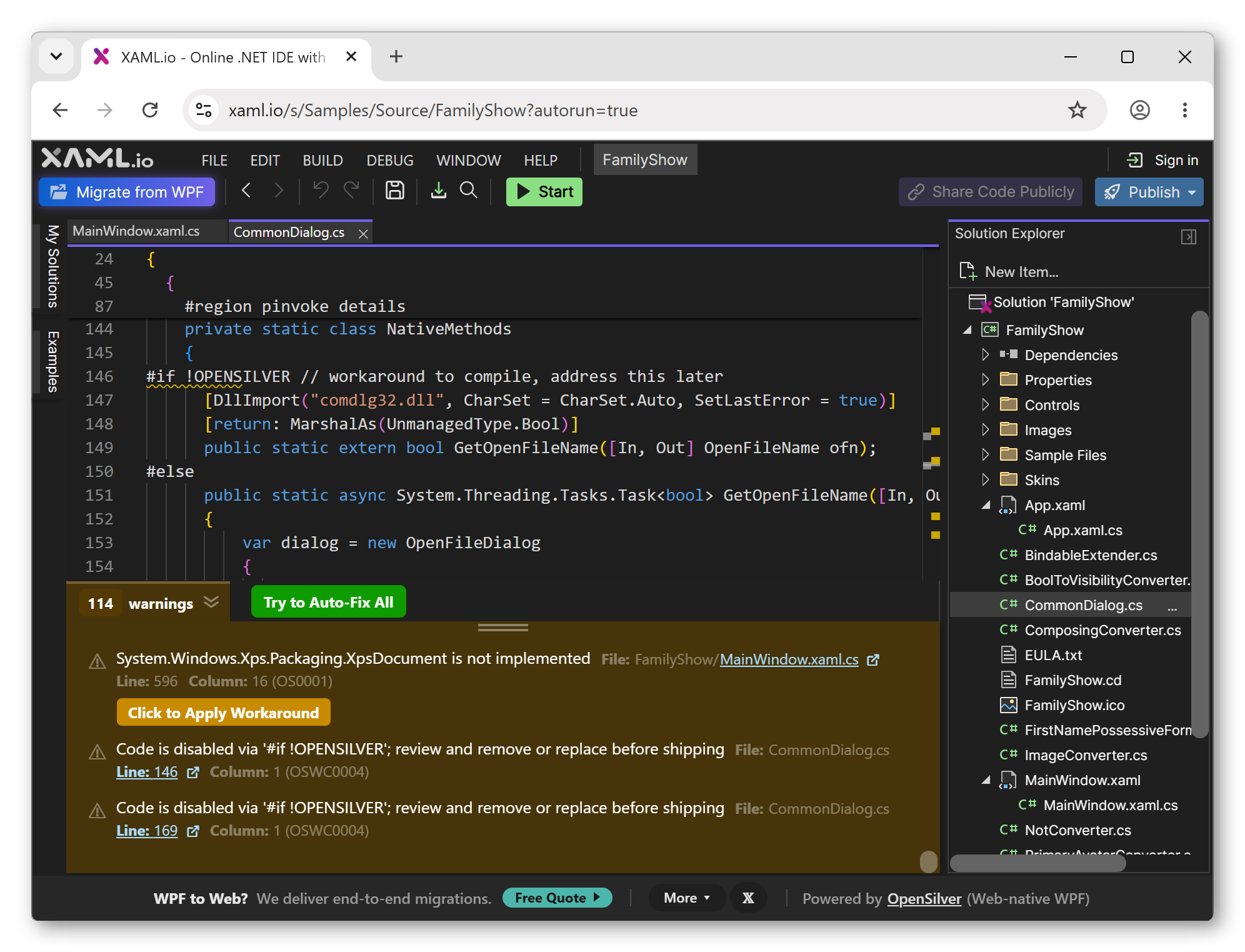Open the My Solutions side tab
The image size is (1245, 952).
[x=53, y=266]
